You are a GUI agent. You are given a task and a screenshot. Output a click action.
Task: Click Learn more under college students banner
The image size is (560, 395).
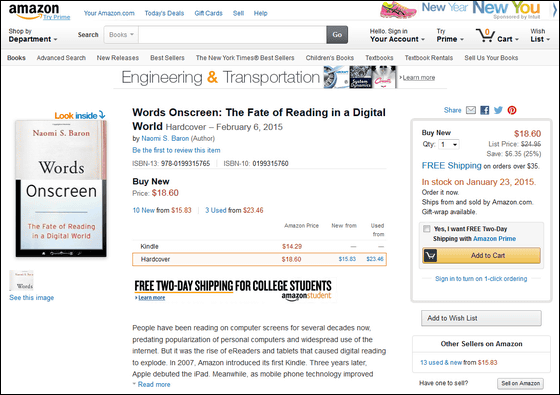coord(151,298)
